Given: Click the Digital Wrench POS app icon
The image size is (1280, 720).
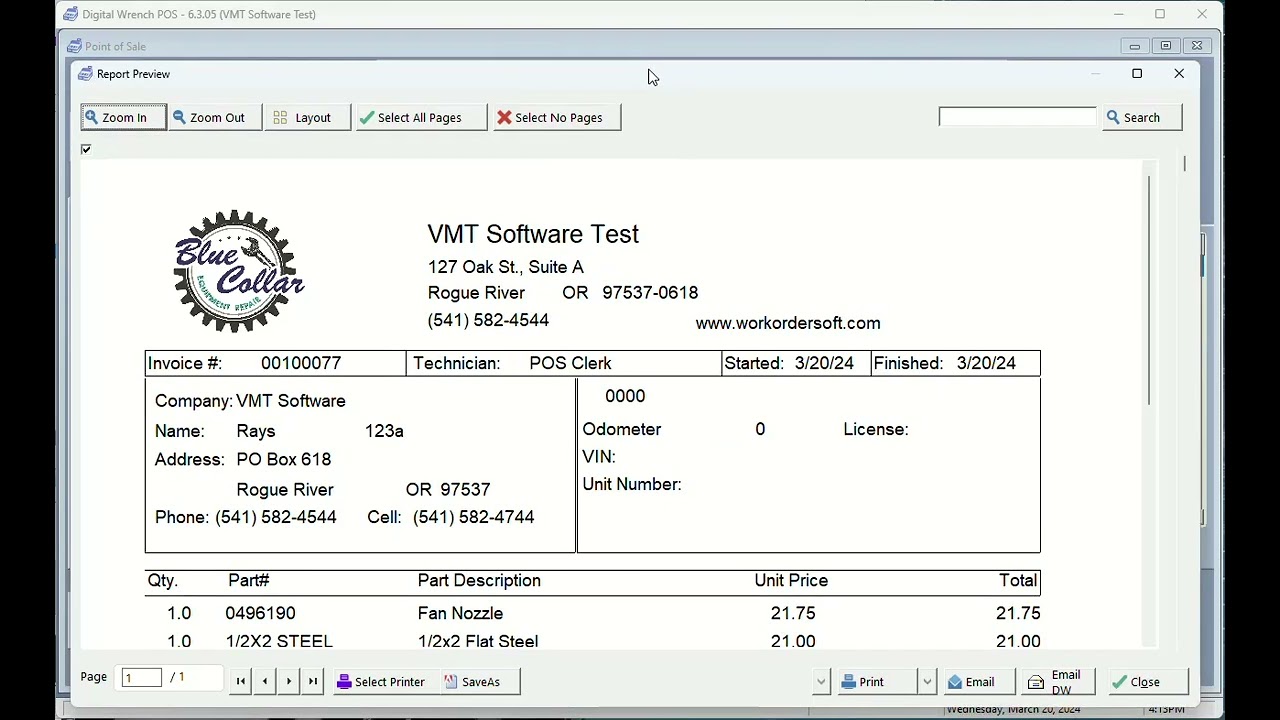Looking at the screenshot, I should click(70, 14).
